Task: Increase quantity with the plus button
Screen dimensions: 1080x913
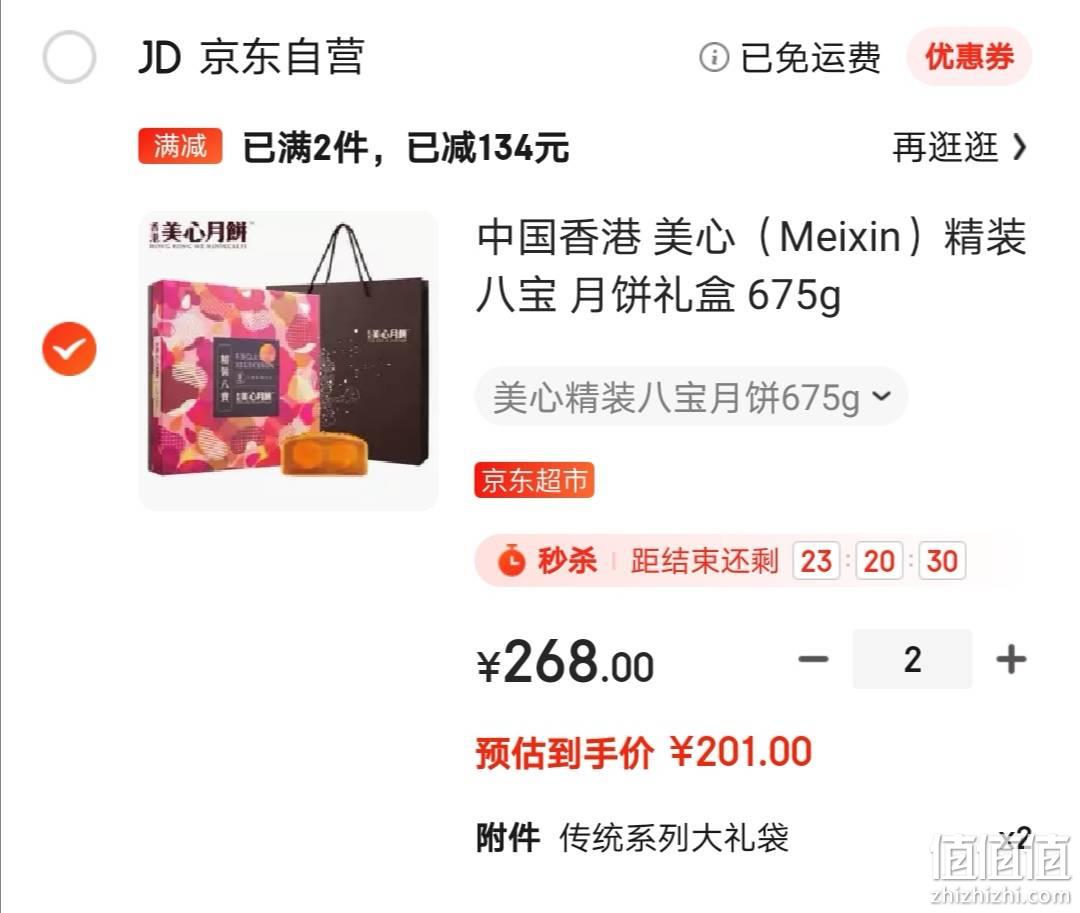Action: (1011, 659)
